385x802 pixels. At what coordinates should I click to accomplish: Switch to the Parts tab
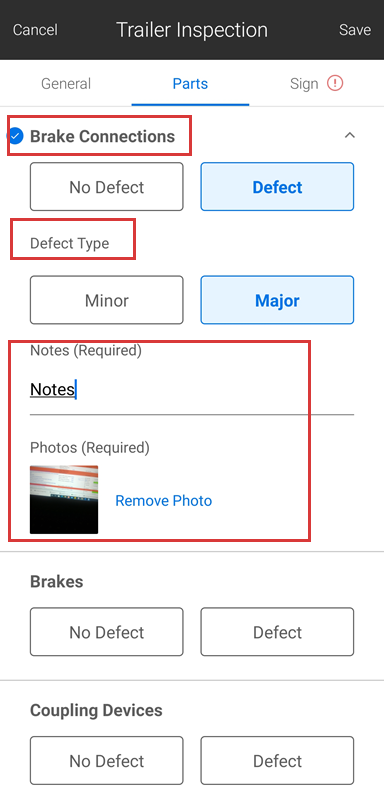click(x=190, y=83)
